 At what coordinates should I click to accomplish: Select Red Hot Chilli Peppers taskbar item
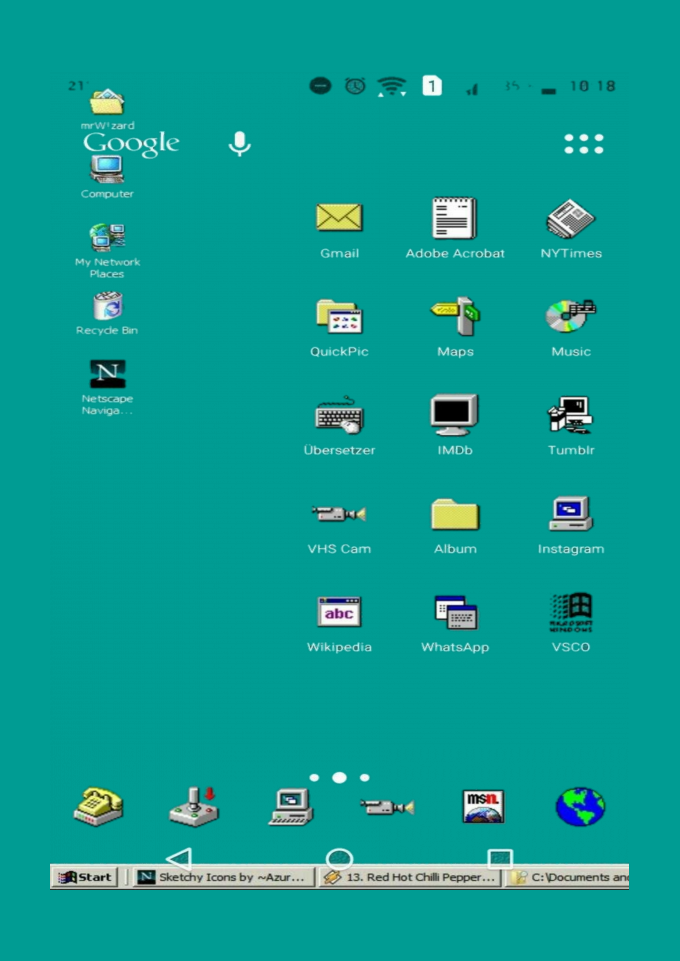point(409,877)
